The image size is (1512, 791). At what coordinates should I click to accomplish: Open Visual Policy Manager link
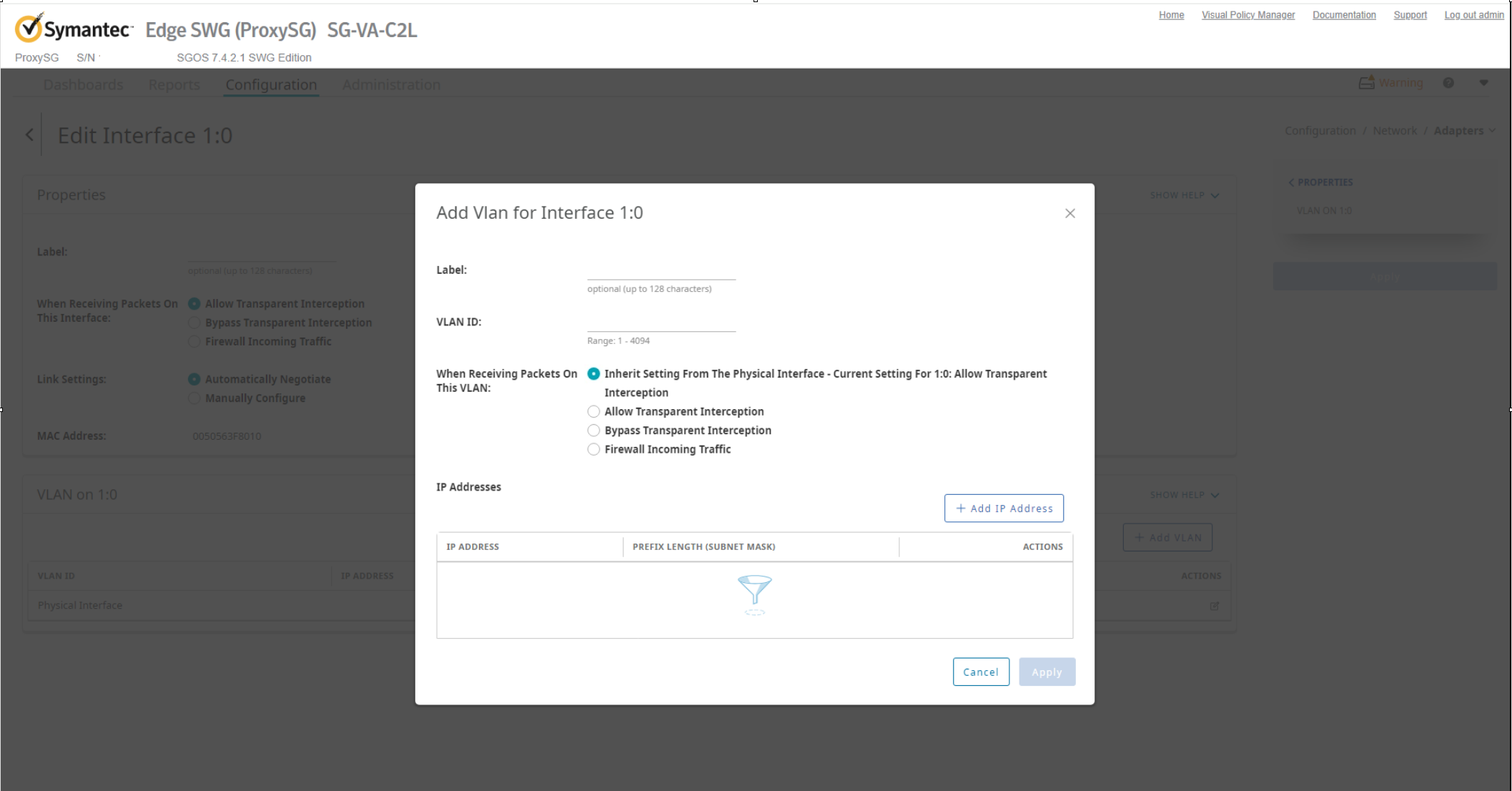pyautogui.click(x=1247, y=15)
